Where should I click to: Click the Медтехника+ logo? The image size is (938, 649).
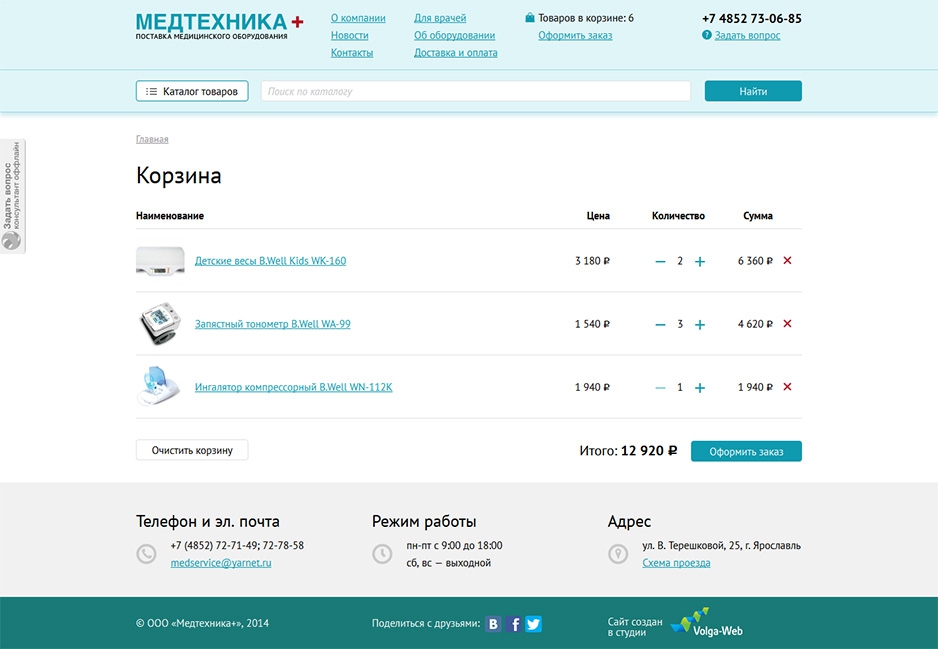tap(220, 26)
